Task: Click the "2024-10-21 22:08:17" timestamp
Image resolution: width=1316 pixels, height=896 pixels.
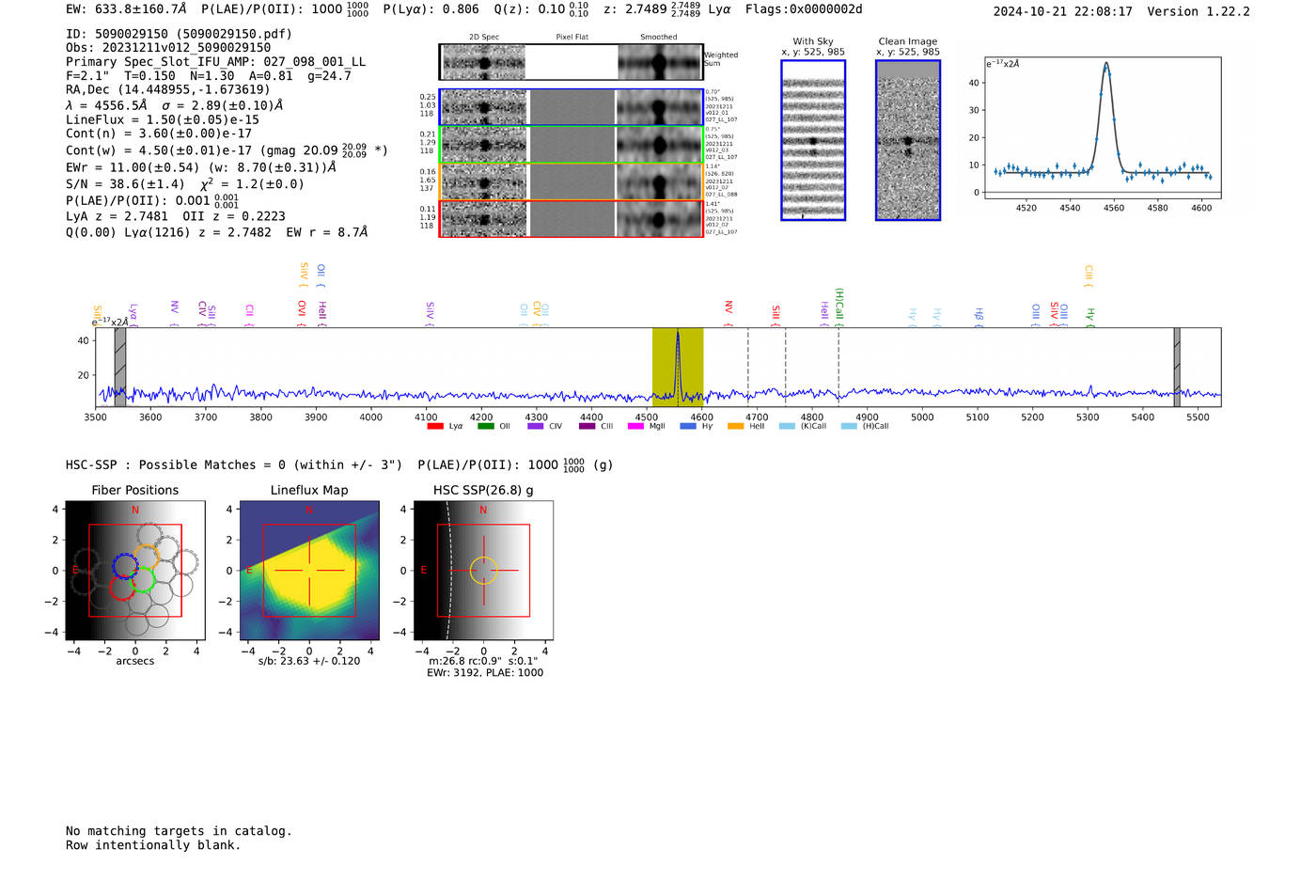Action: point(1063,11)
